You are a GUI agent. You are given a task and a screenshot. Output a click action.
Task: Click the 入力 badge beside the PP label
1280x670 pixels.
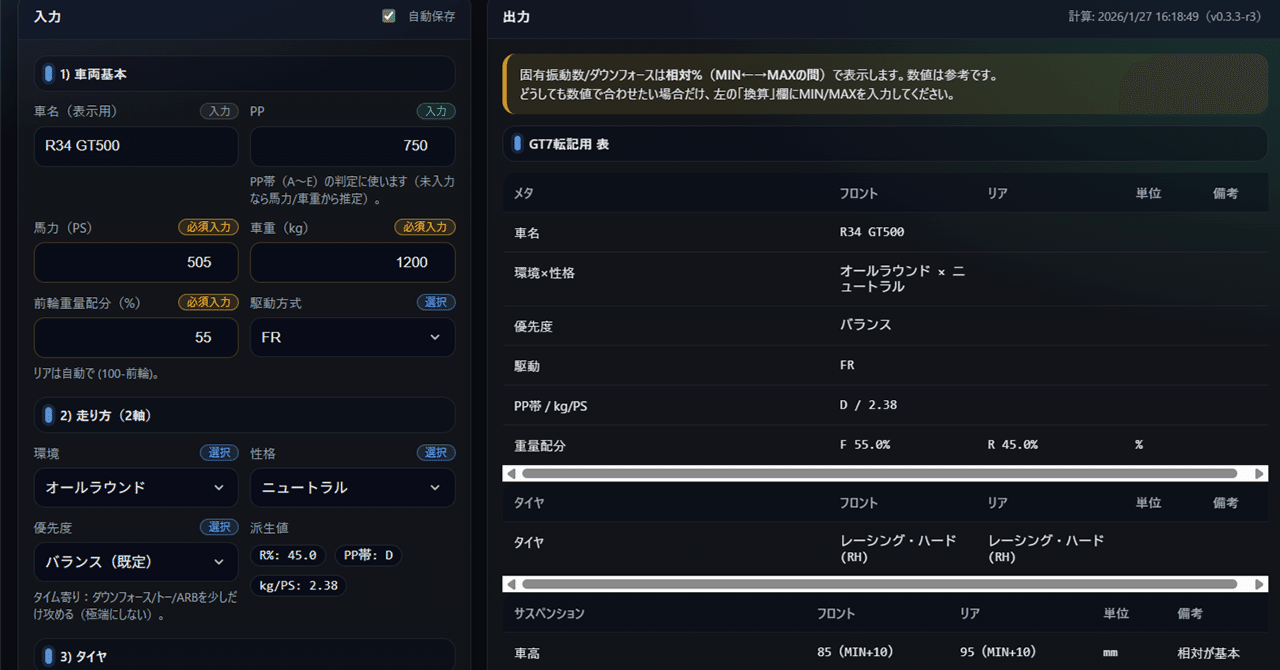tap(436, 111)
